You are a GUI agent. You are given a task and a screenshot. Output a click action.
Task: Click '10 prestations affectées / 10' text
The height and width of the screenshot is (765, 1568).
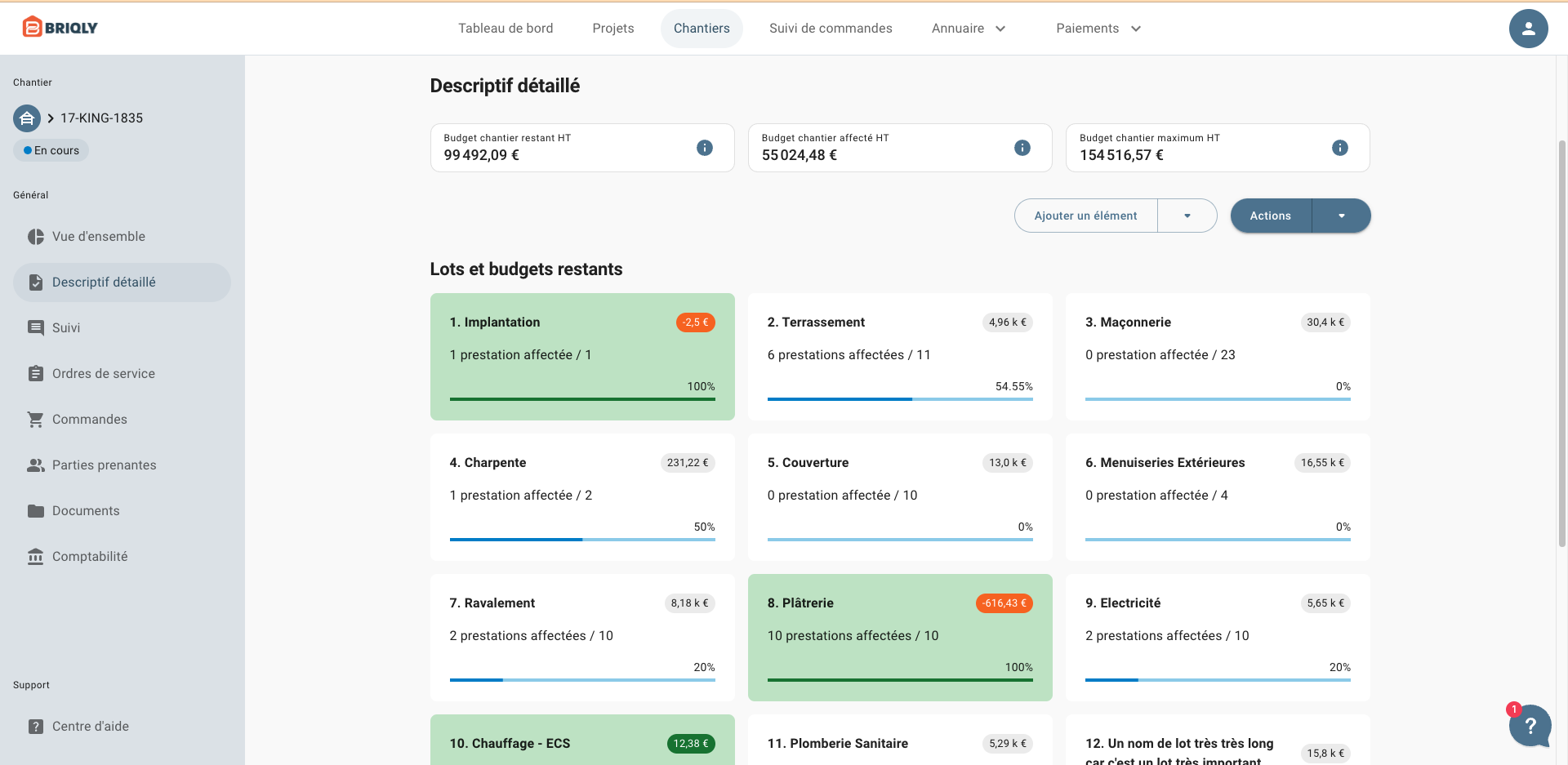point(853,636)
